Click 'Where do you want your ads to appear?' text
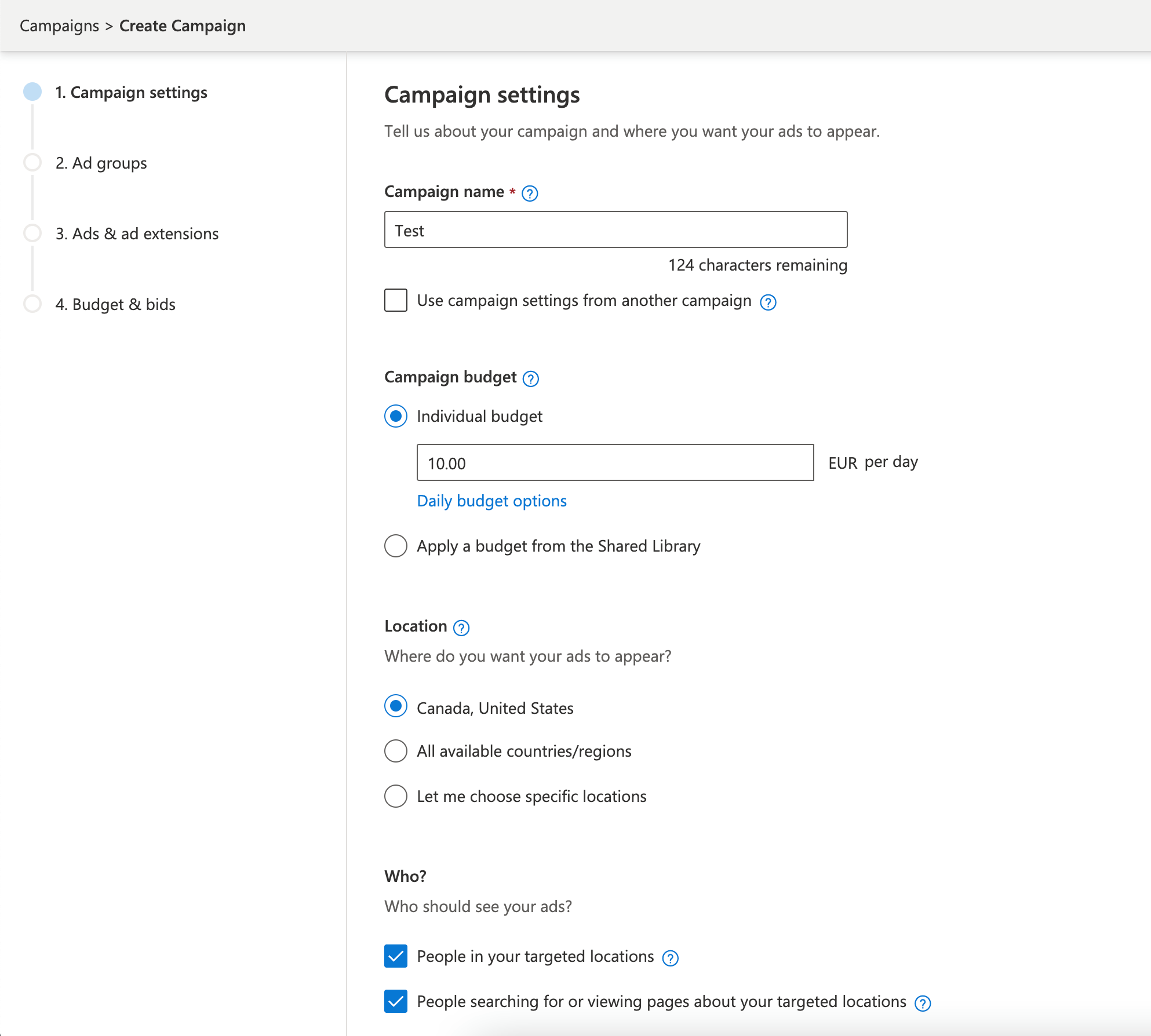 click(x=528, y=656)
